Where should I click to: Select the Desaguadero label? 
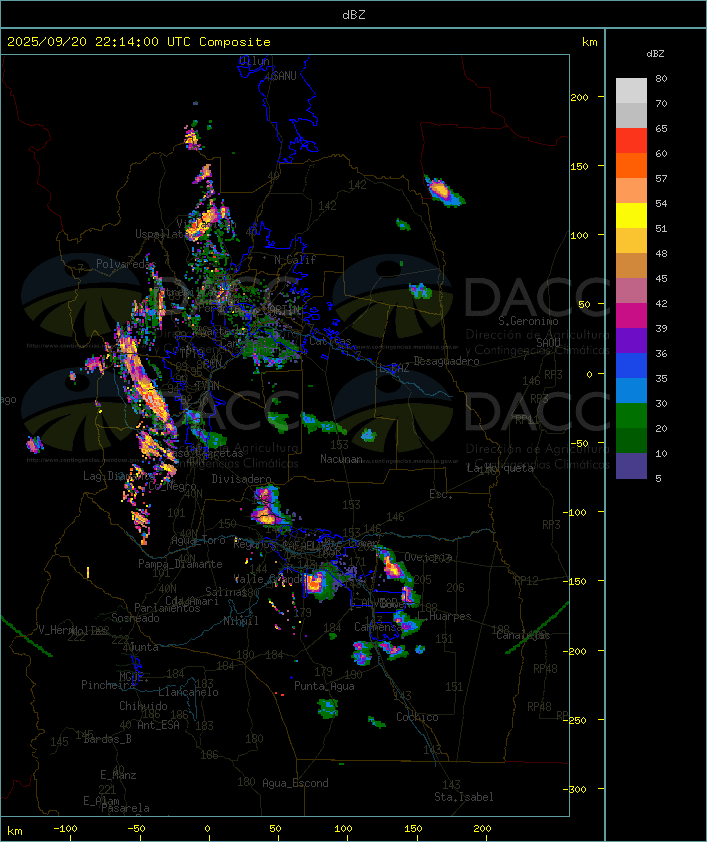click(447, 361)
